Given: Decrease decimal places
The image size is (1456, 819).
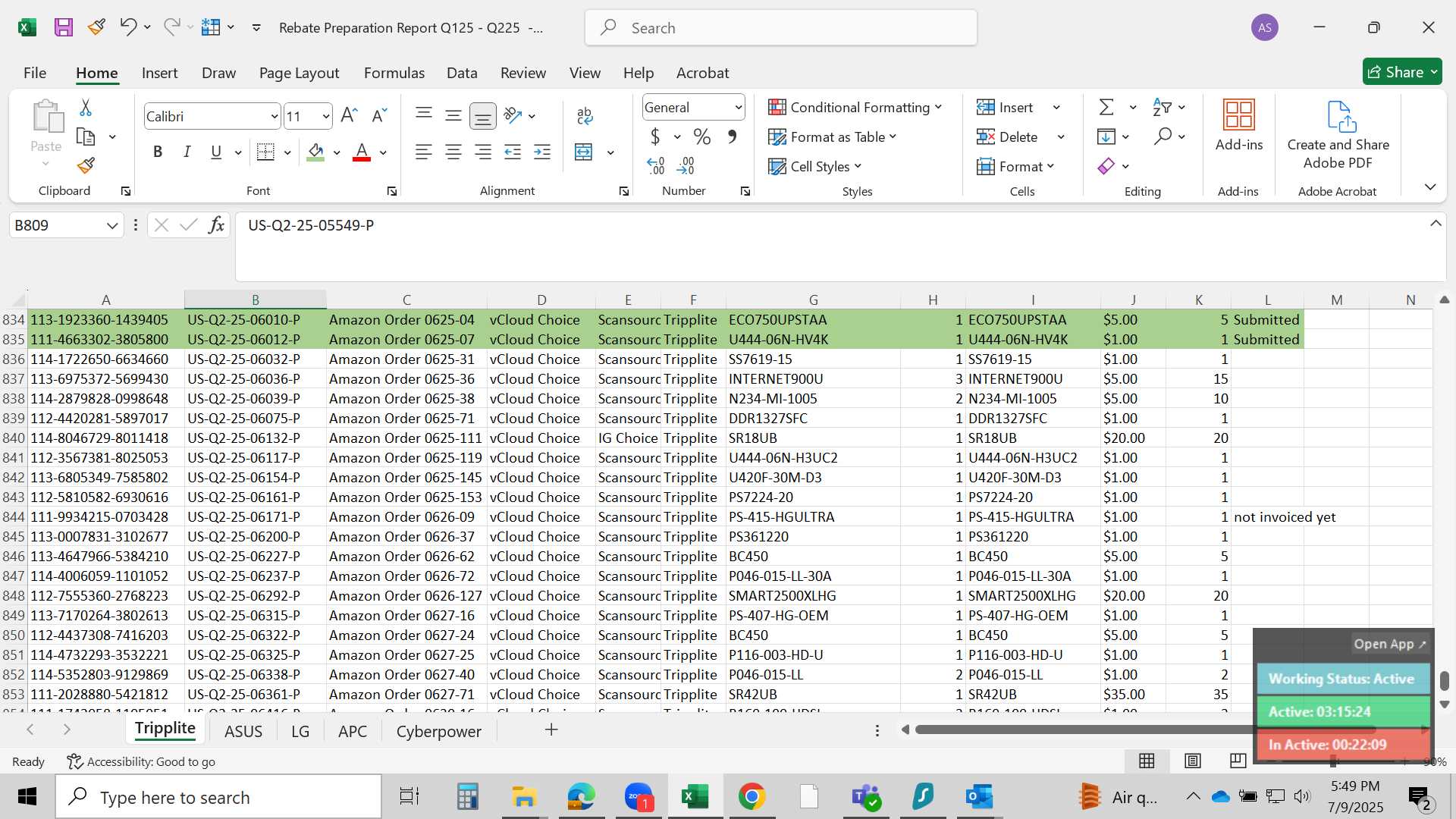Looking at the screenshot, I should pyautogui.click(x=686, y=165).
